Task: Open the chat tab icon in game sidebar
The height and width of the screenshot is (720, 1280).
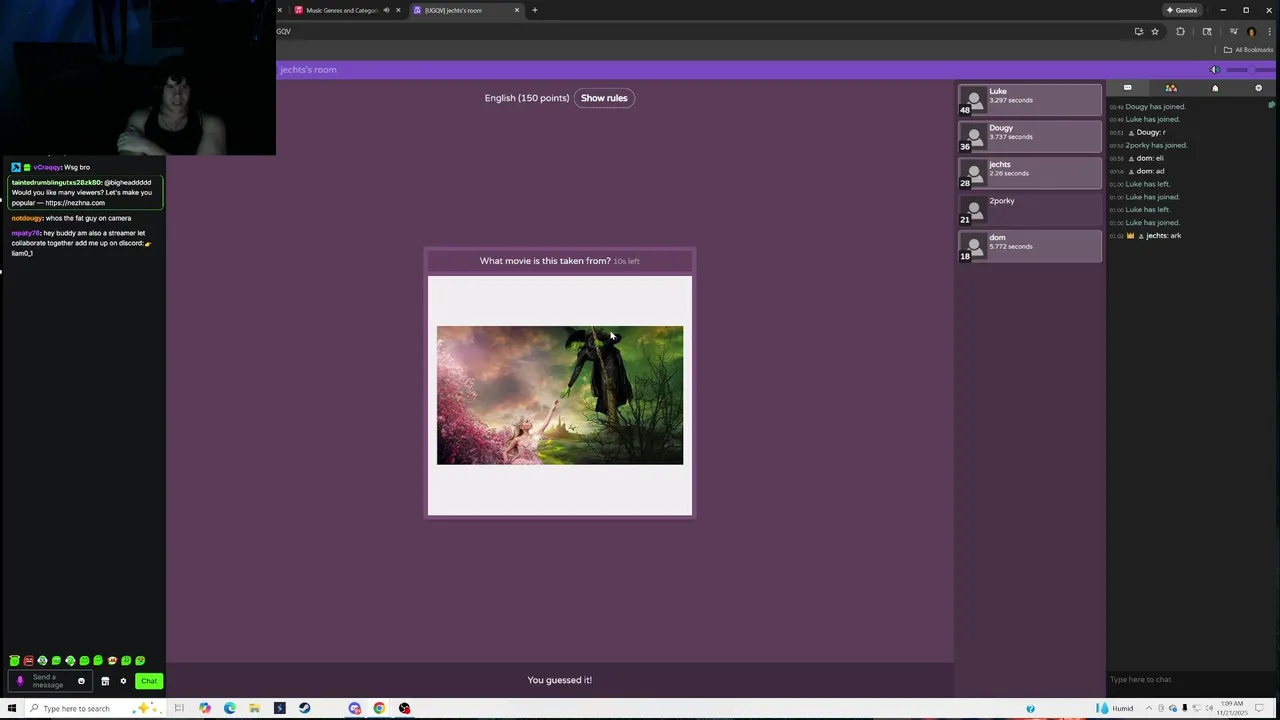Action: tap(1127, 88)
